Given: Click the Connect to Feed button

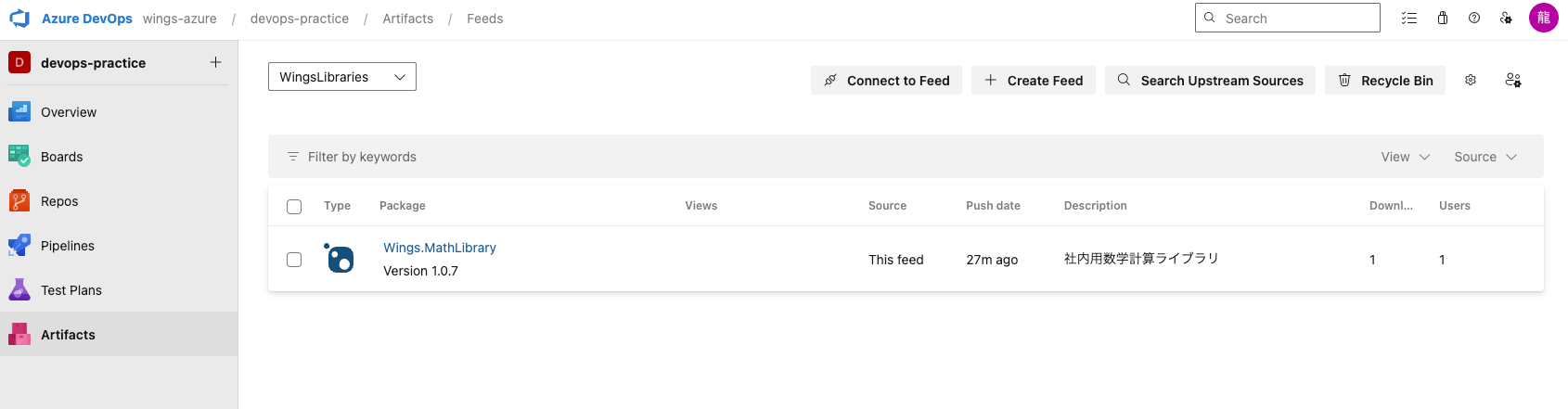Looking at the screenshot, I should pos(886,81).
